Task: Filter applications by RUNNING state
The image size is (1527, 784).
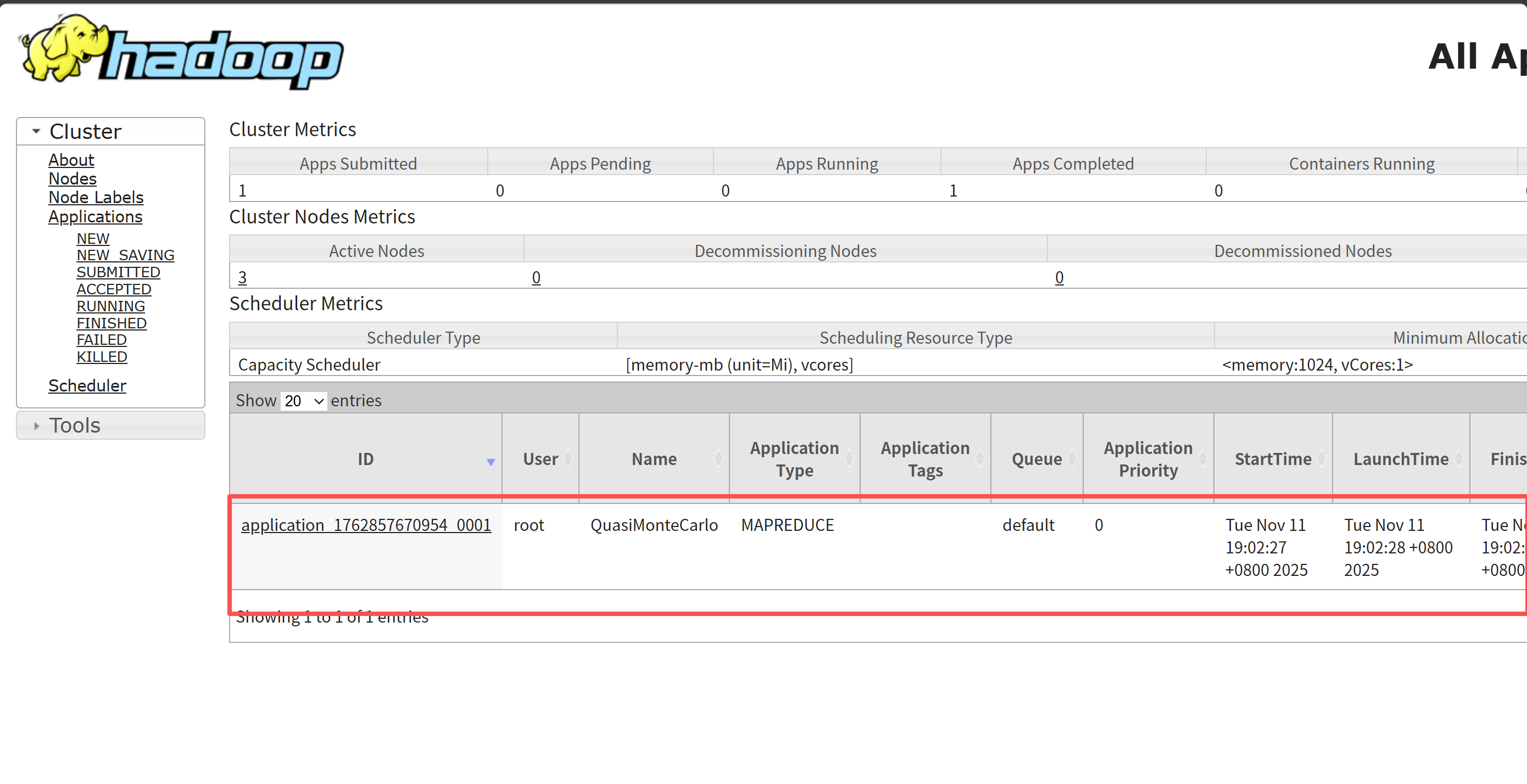Action: pyautogui.click(x=110, y=306)
